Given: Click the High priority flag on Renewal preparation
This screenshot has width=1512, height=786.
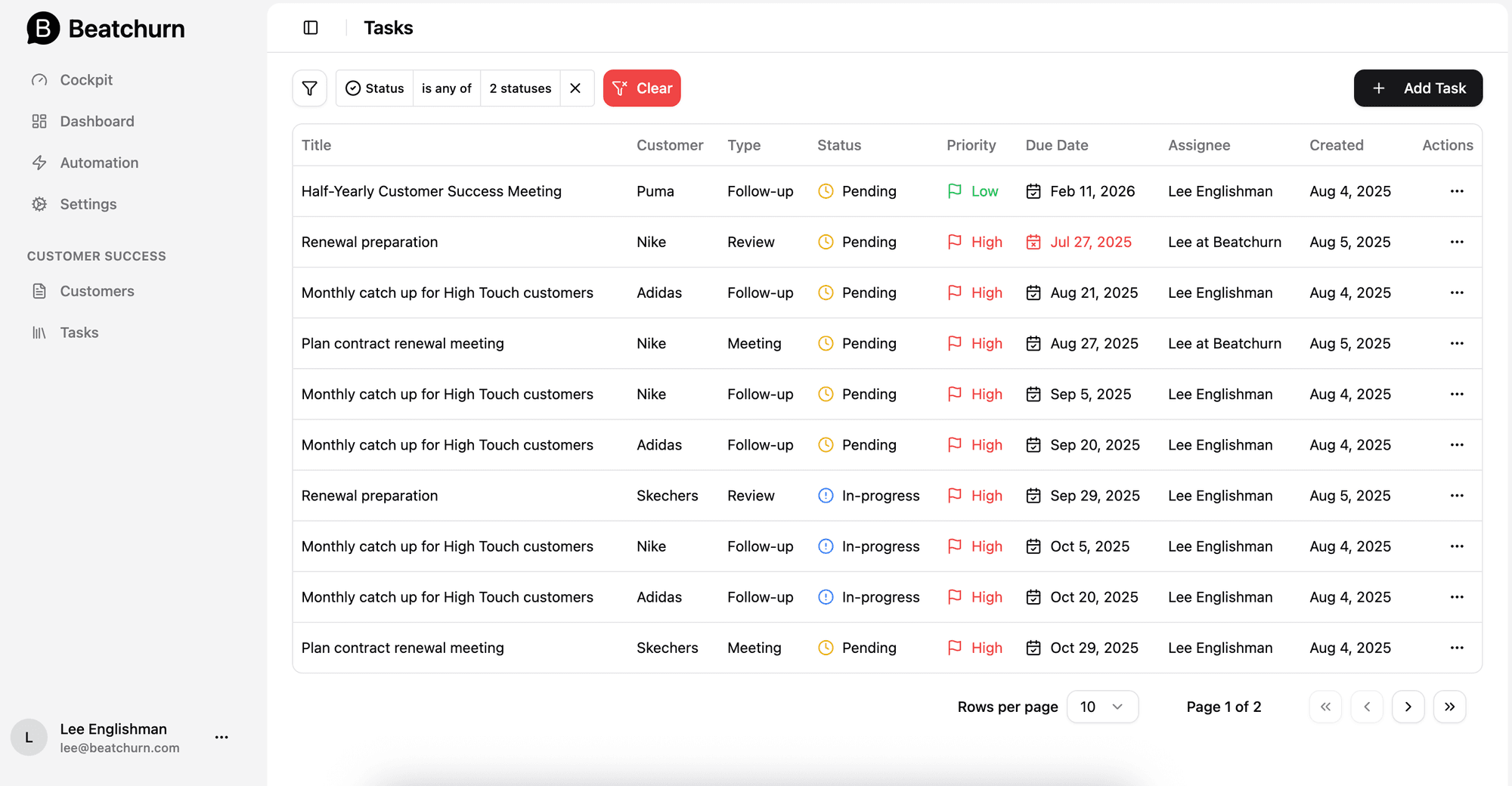Looking at the screenshot, I should 955,242.
